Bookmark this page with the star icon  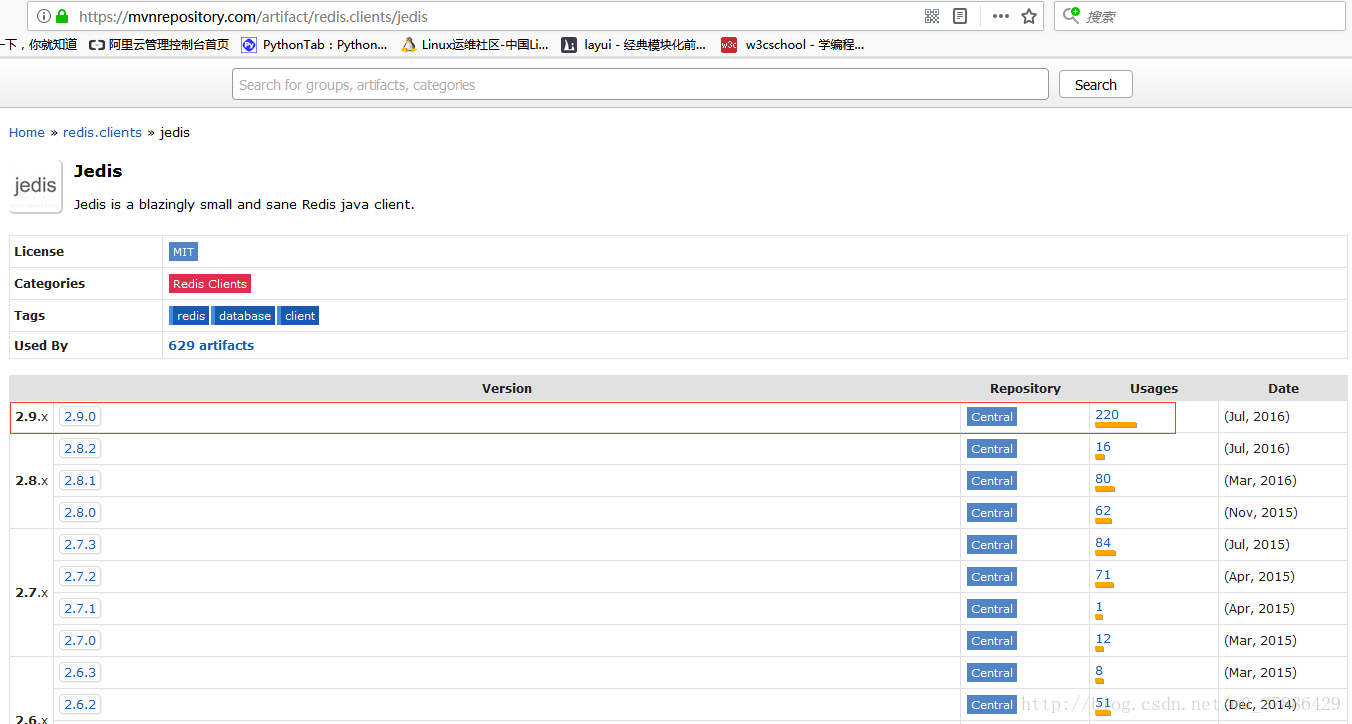point(1029,16)
